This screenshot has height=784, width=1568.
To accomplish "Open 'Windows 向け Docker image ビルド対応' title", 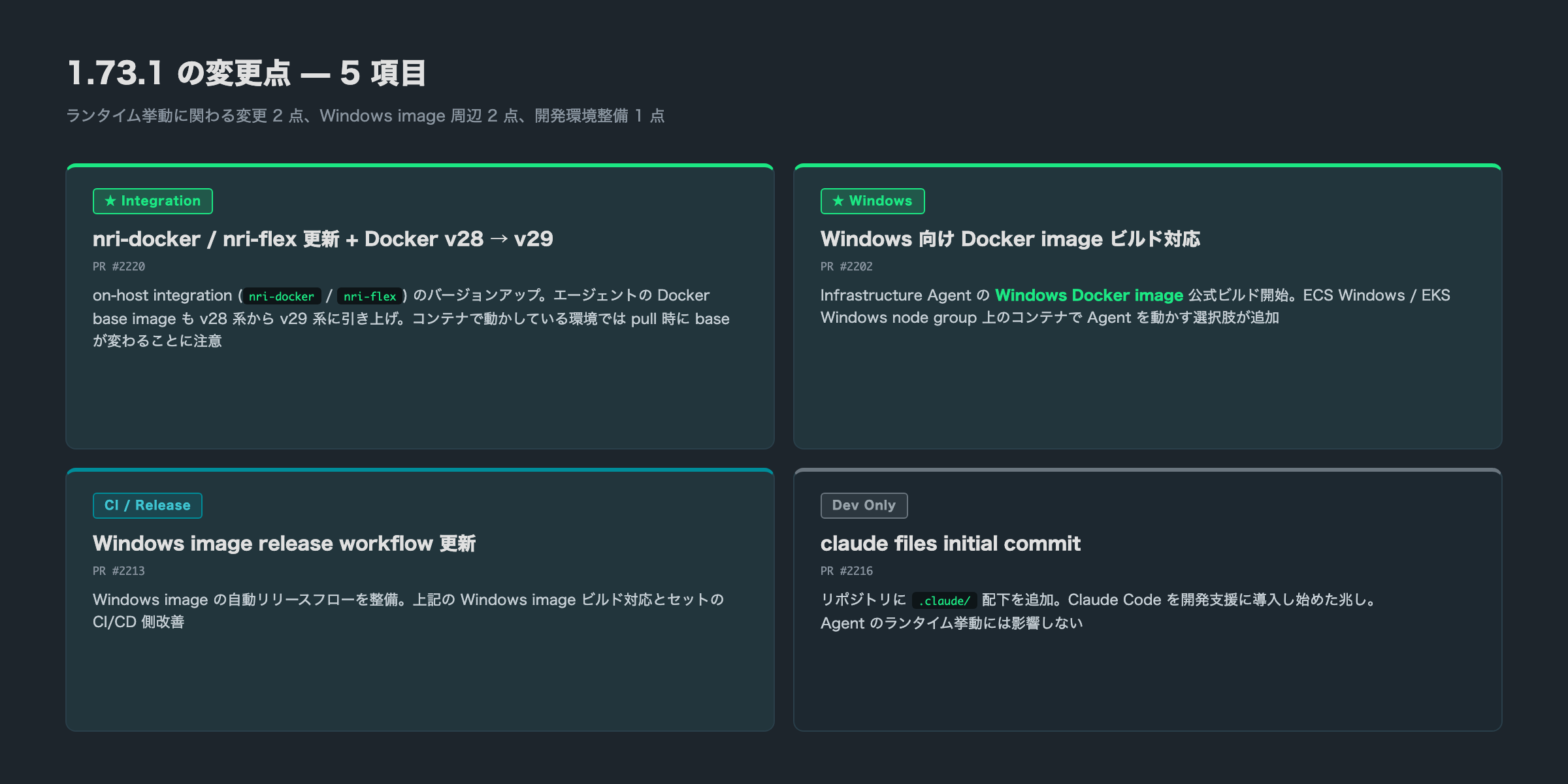I will (1010, 239).
